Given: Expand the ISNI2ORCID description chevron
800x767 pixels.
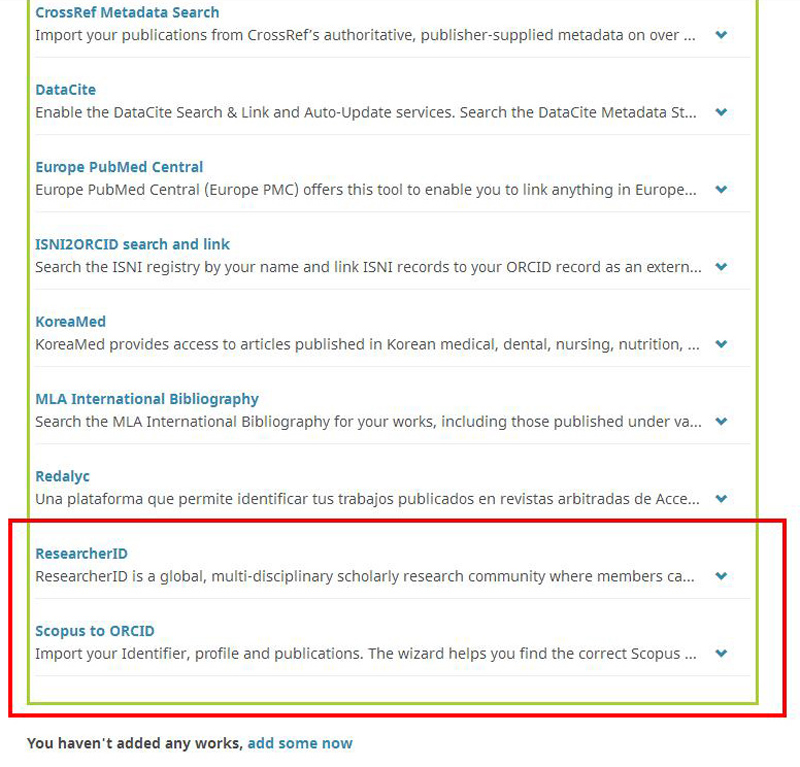Looking at the screenshot, I should pos(721,267).
